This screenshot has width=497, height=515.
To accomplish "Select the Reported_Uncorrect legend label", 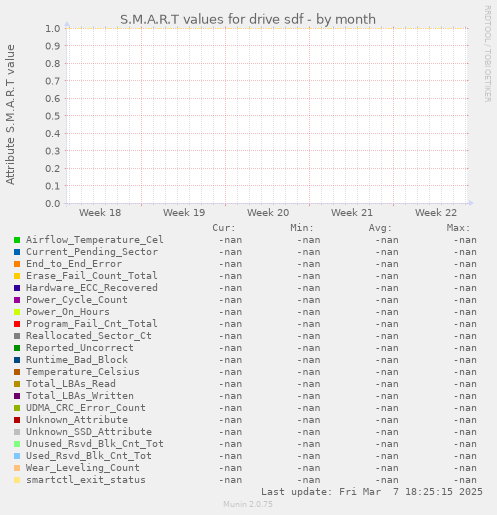I will coord(80,348).
